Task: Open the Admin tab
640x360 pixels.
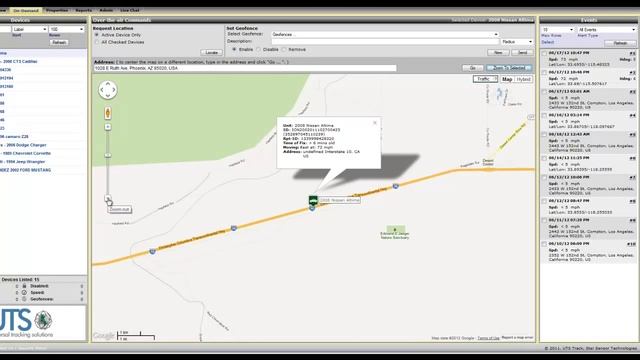Action: 106,10
